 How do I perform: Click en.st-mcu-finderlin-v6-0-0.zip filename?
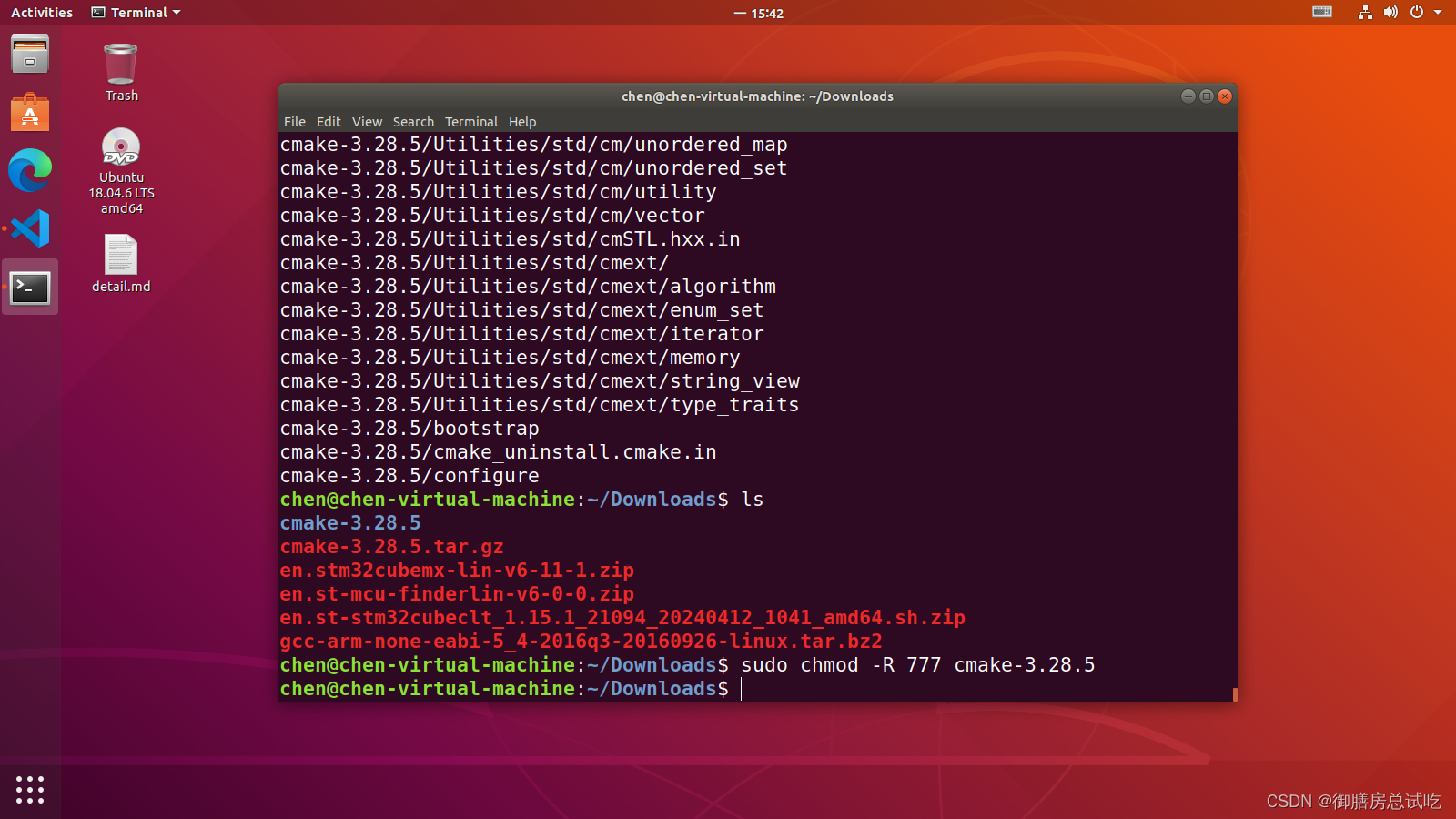click(x=457, y=594)
